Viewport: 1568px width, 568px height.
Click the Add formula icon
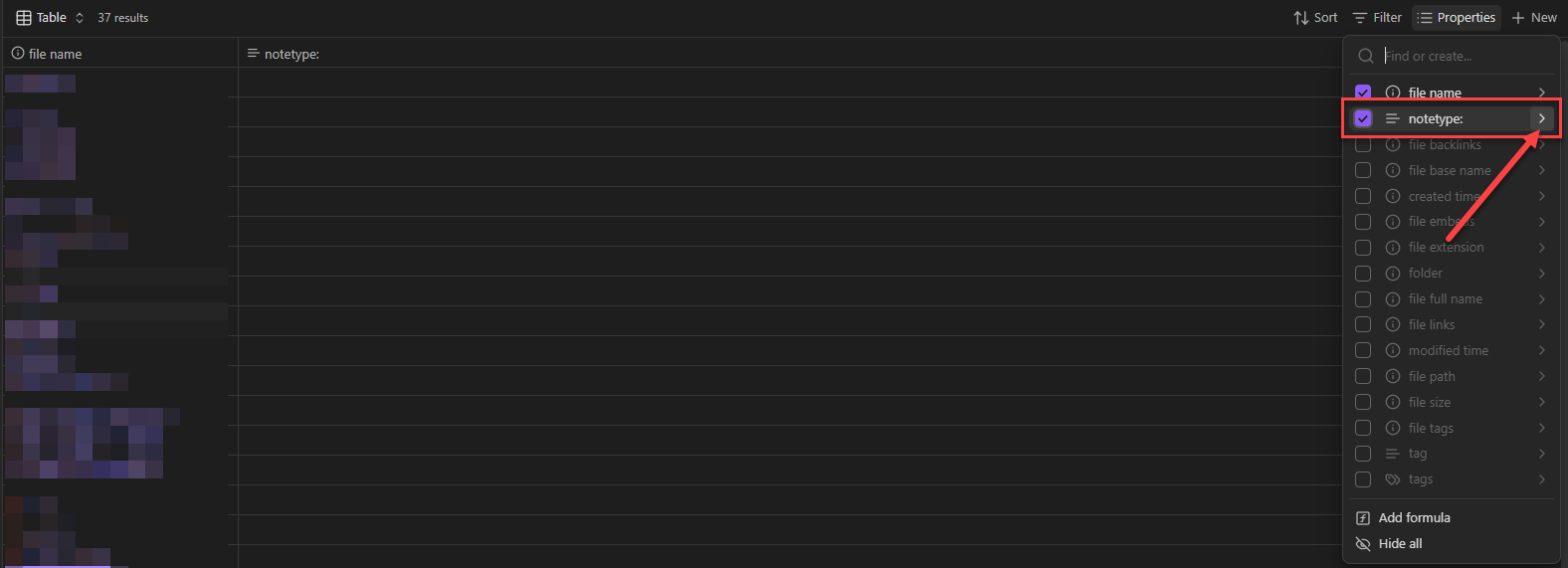pyautogui.click(x=1363, y=518)
